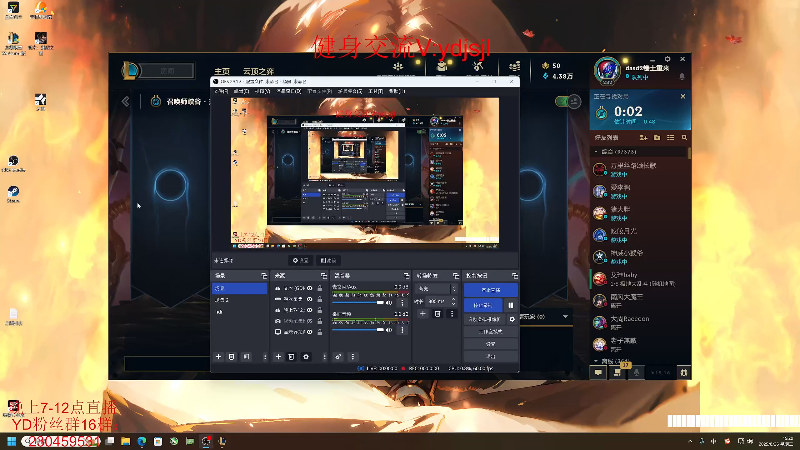Open the Collection icon in League top bar

pos(442,66)
